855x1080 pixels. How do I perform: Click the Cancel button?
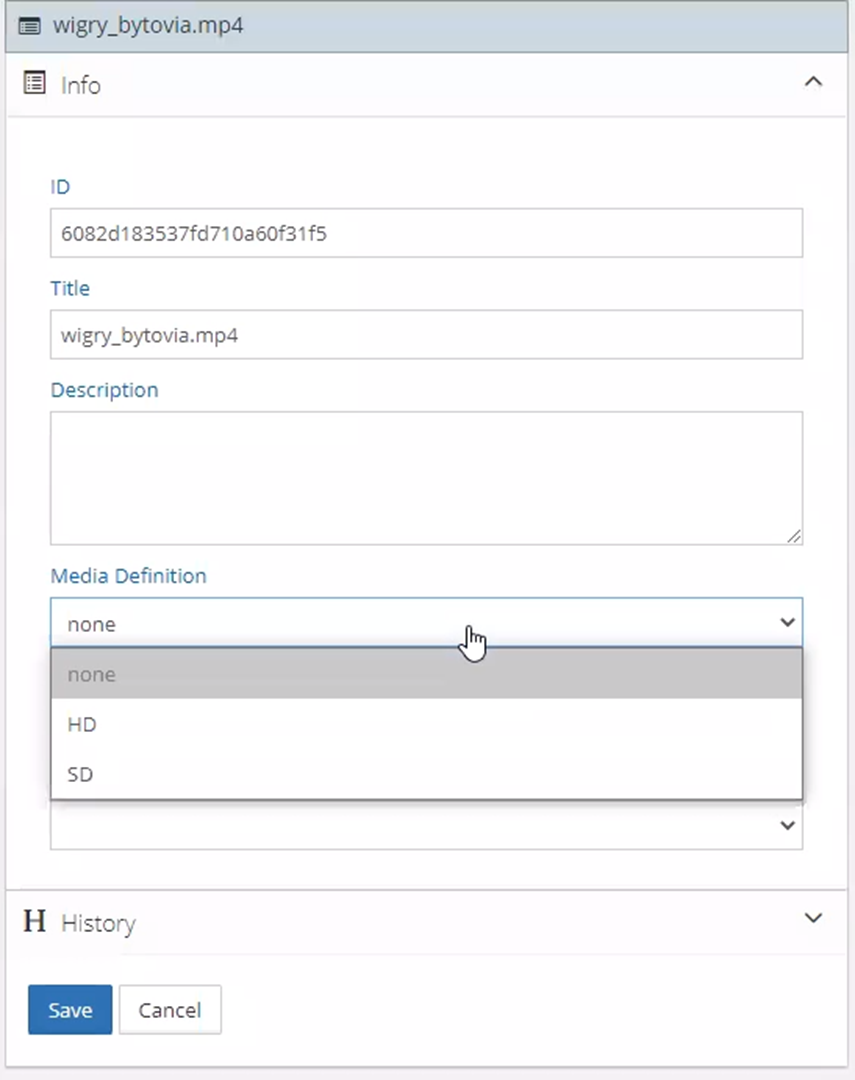(170, 1010)
